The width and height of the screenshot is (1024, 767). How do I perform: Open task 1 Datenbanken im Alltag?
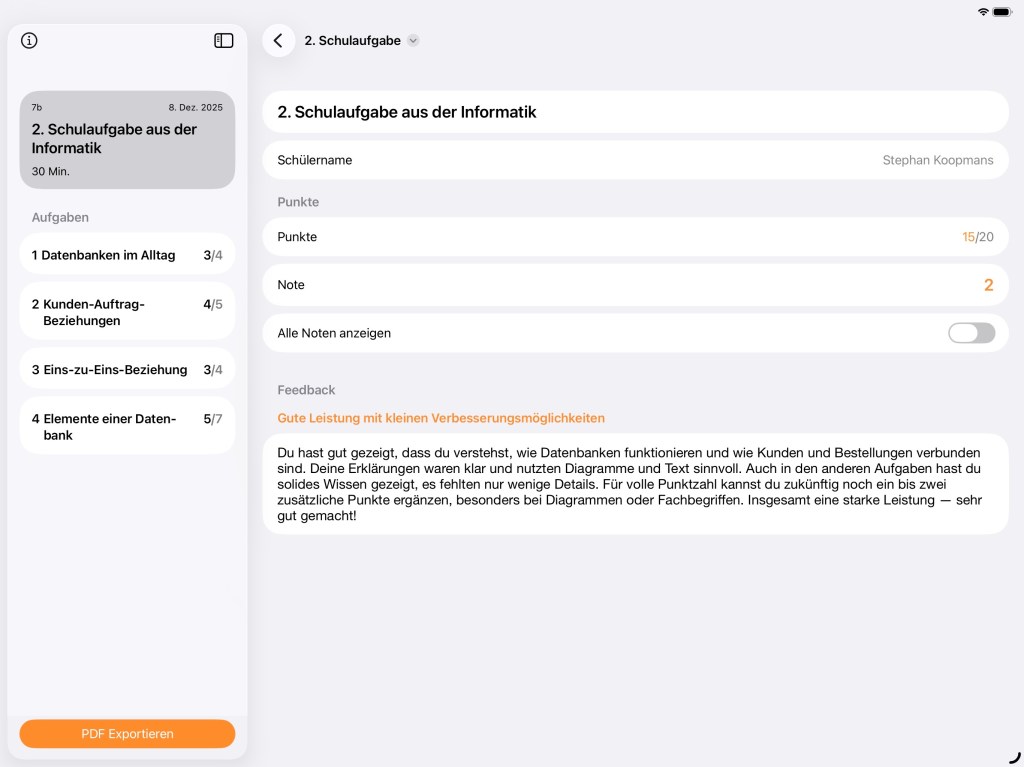click(127, 255)
